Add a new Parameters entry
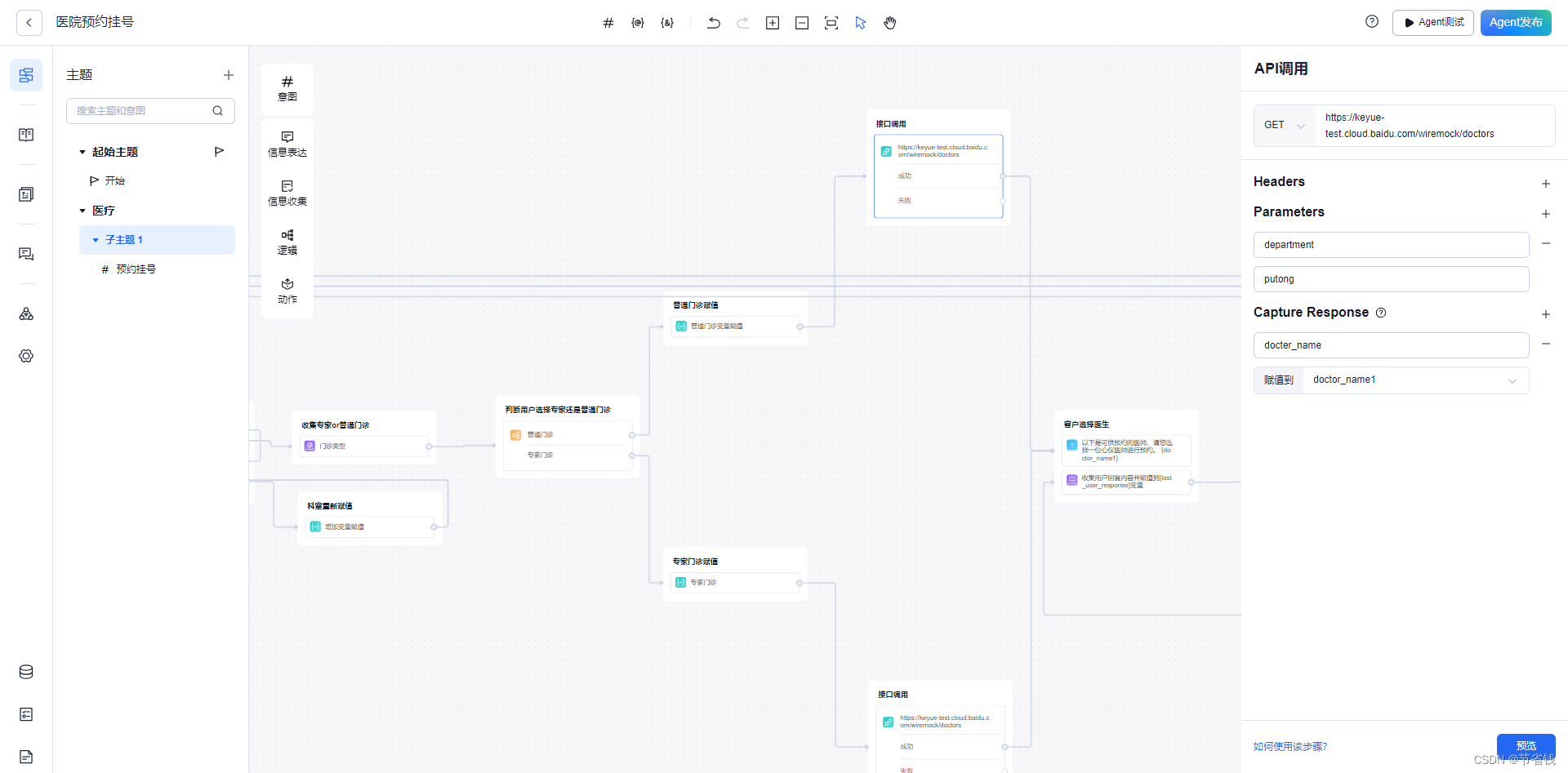The width and height of the screenshot is (1568, 773). click(1546, 214)
